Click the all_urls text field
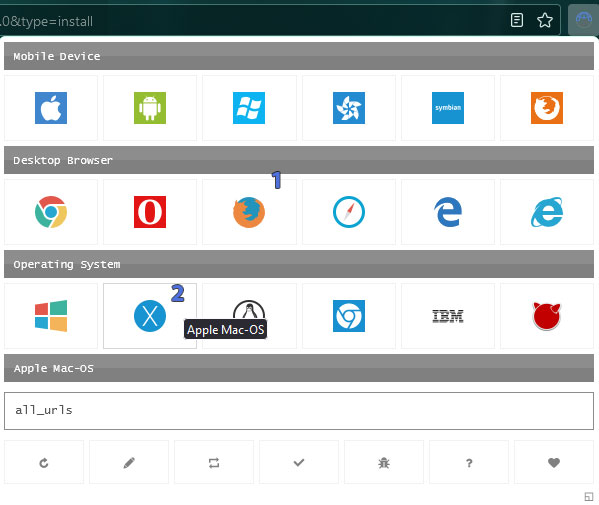 (299, 411)
